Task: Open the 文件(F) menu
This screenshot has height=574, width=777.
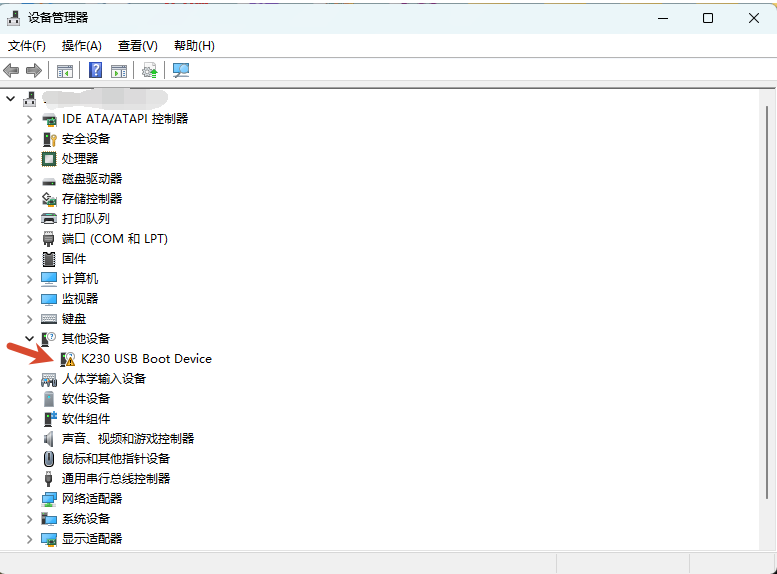Action: [27, 46]
